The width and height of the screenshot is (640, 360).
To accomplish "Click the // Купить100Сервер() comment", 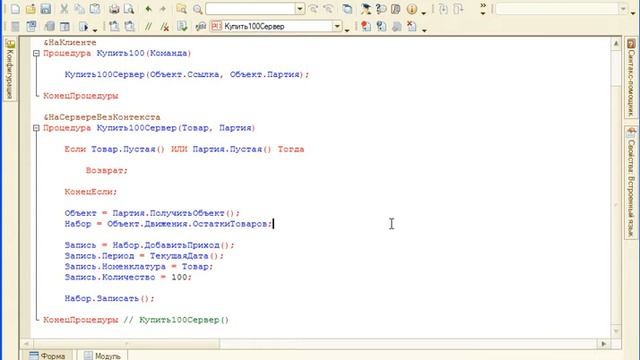I will 176,320.
